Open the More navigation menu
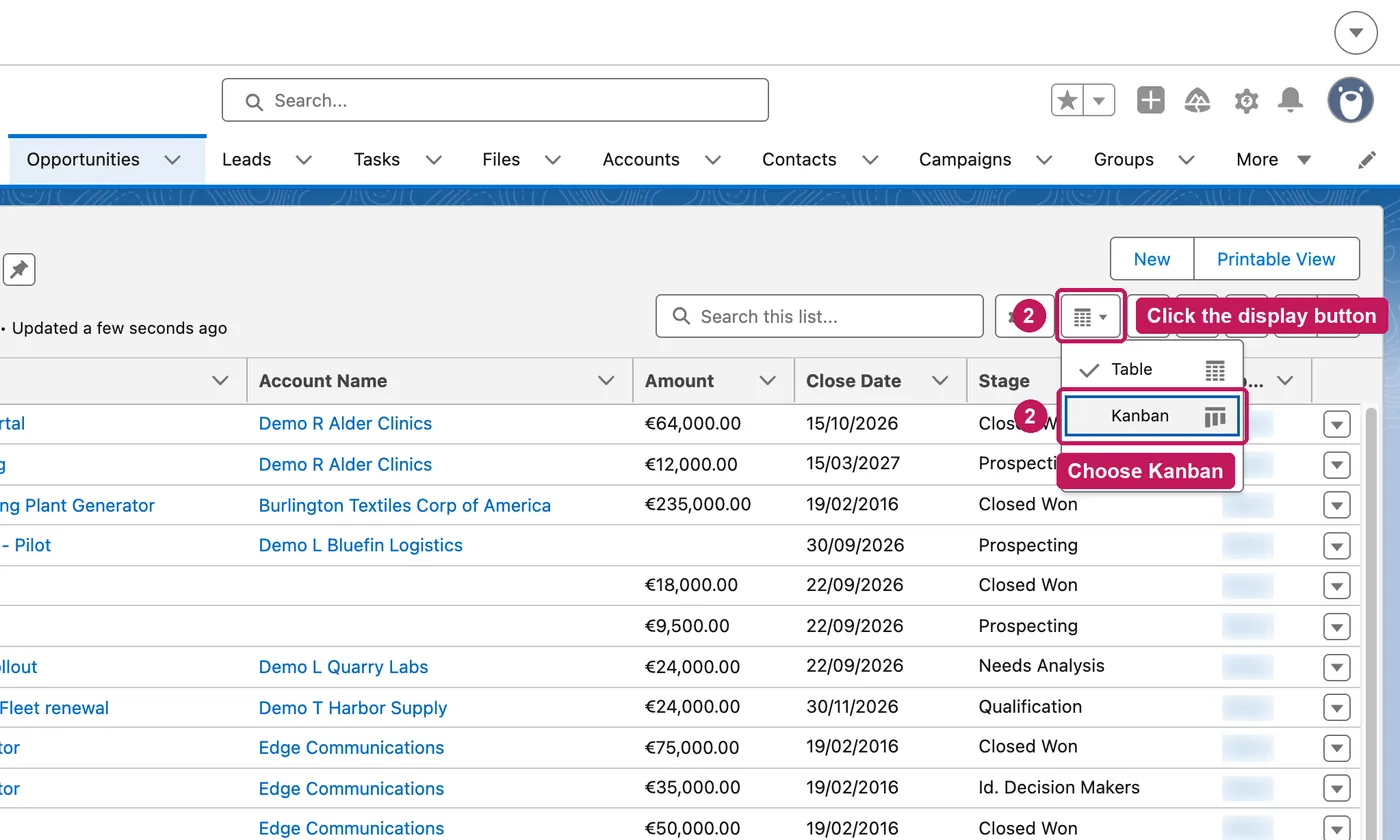This screenshot has height=840, width=1400. point(1273,160)
